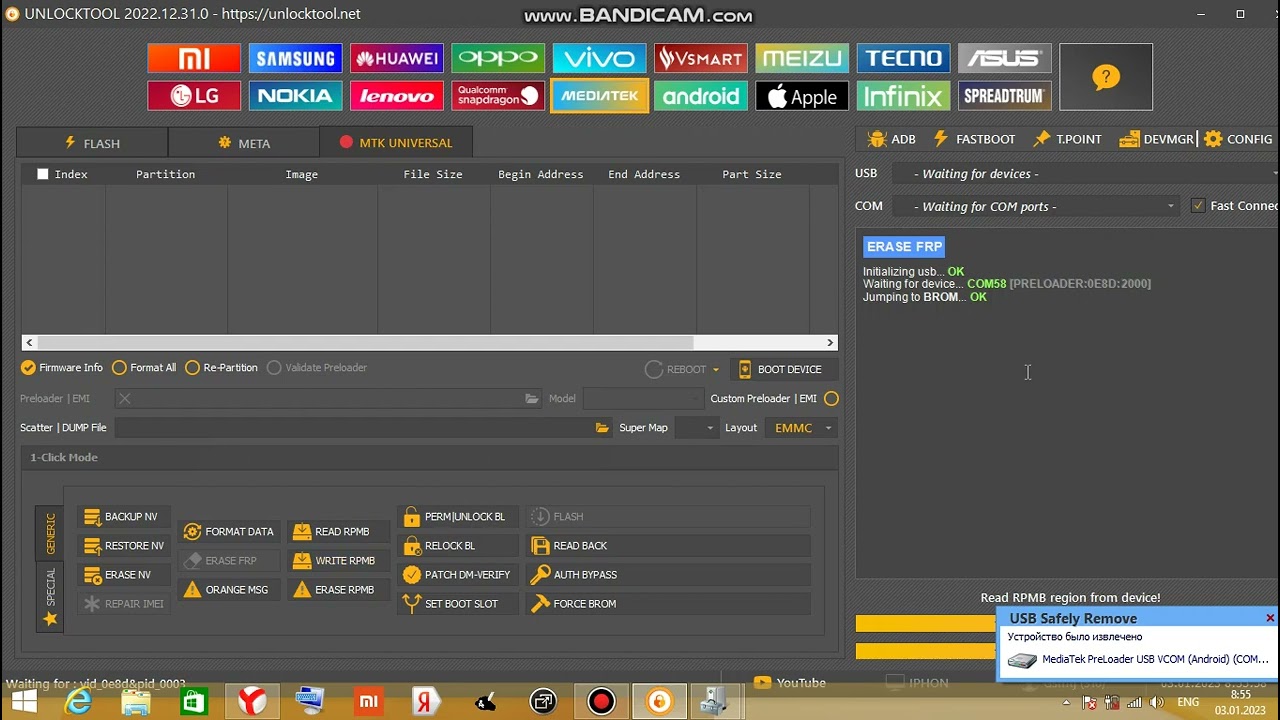Open ADB tools
Viewport: 1280px width, 720px height.
(892, 139)
